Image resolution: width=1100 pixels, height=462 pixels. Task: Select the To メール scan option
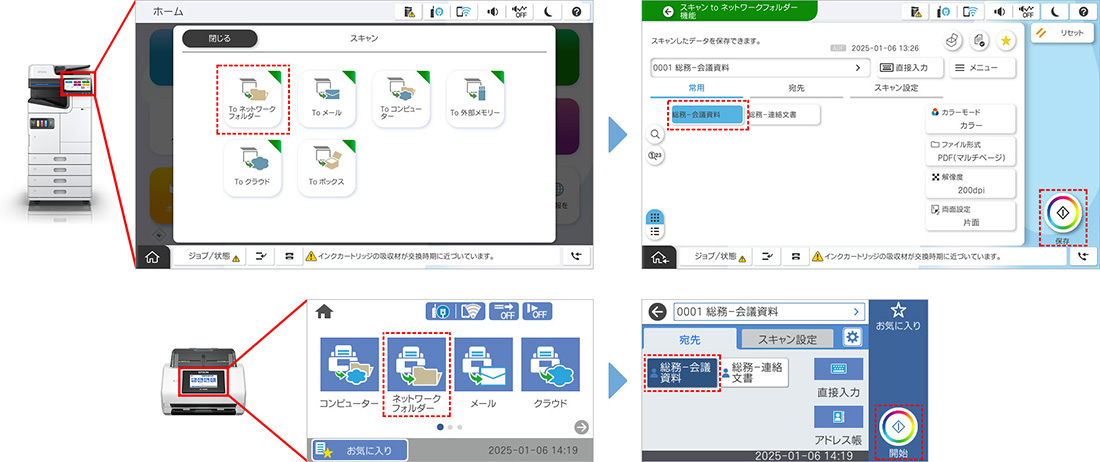[326, 98]
